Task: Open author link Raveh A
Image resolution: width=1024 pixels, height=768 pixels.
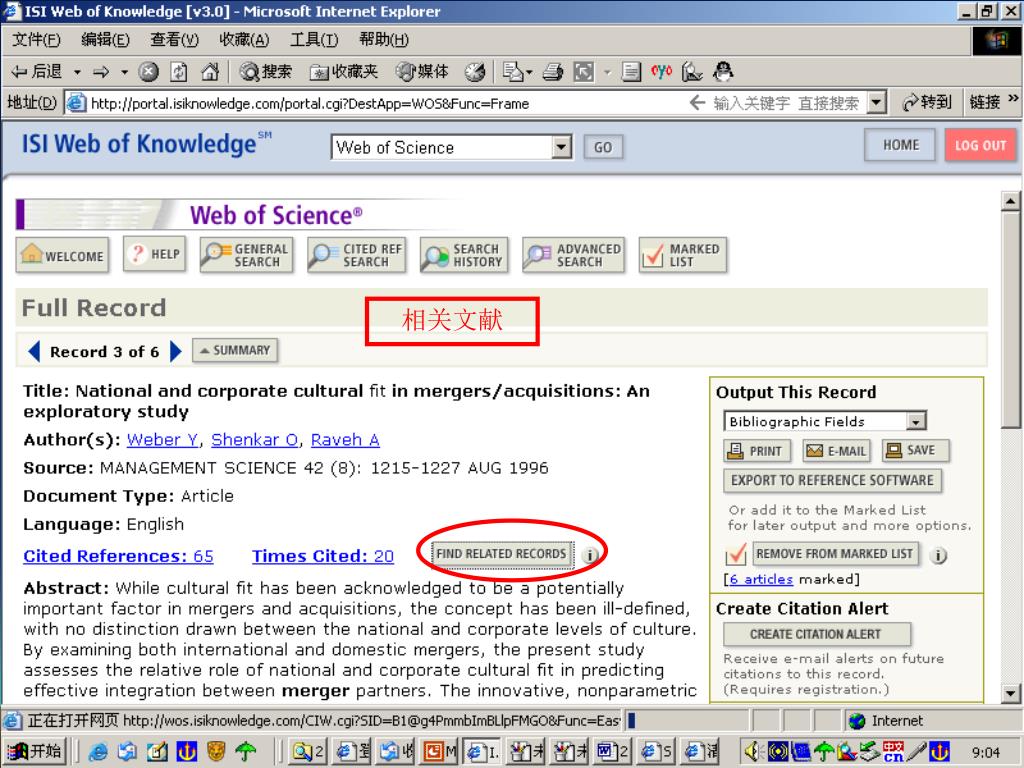Action: pyautogui.click(x=345, y=440)
